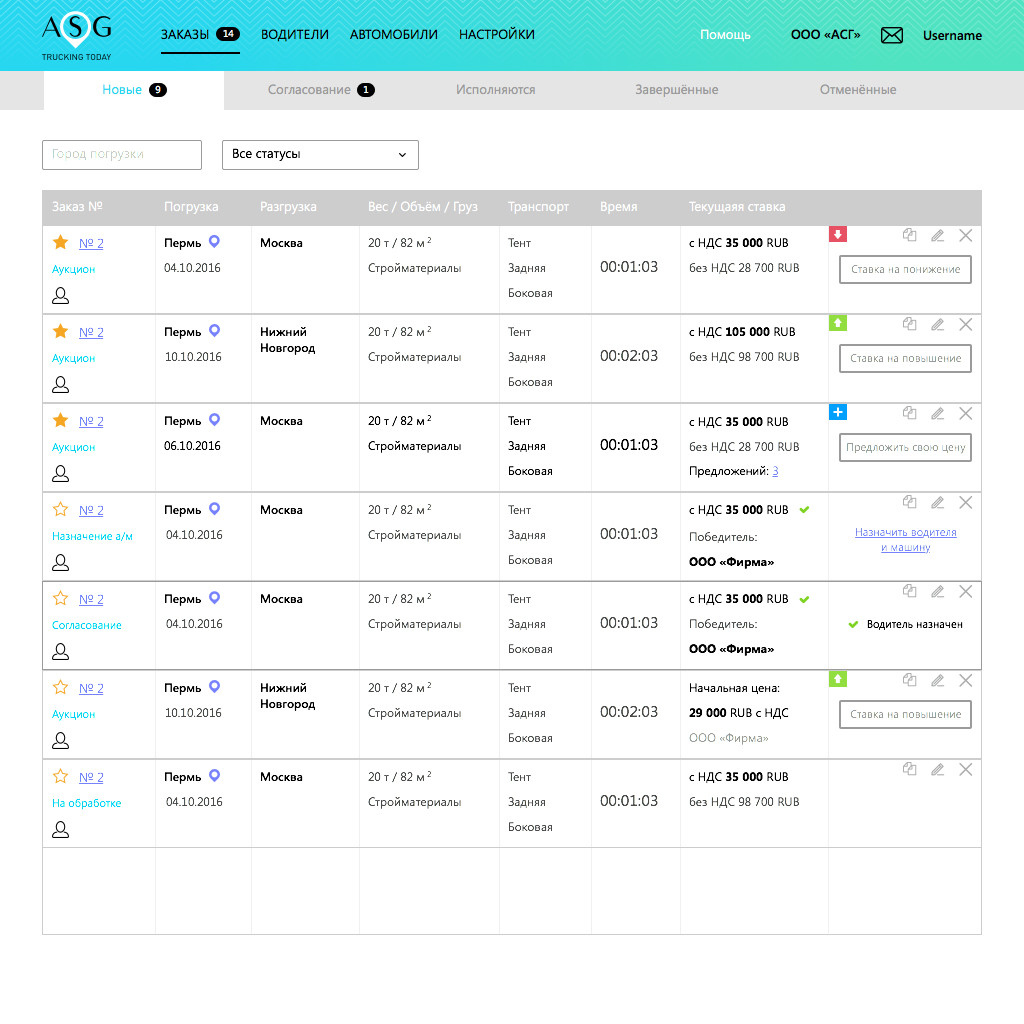
Task: Click 'Ставка на повышение' in 29 000 RUB row
Action: pos(905,714)
